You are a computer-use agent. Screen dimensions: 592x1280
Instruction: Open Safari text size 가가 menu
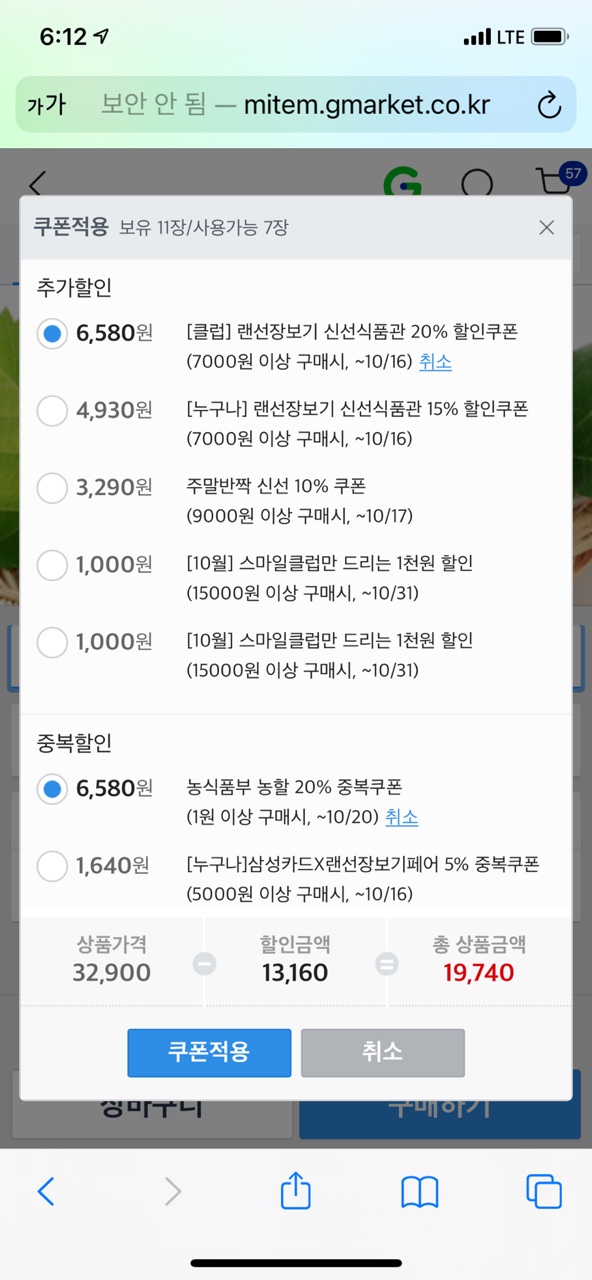pyautogui.click(x=46, y=104)
